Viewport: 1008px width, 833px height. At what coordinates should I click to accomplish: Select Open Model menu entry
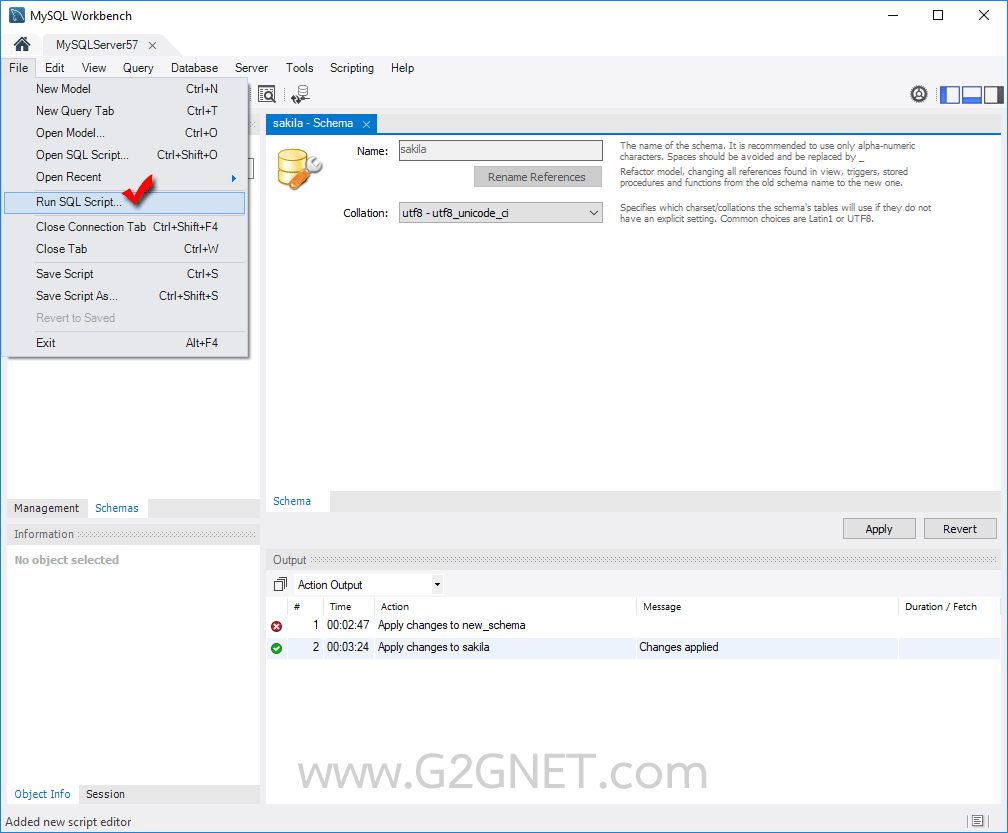point(124,132)
